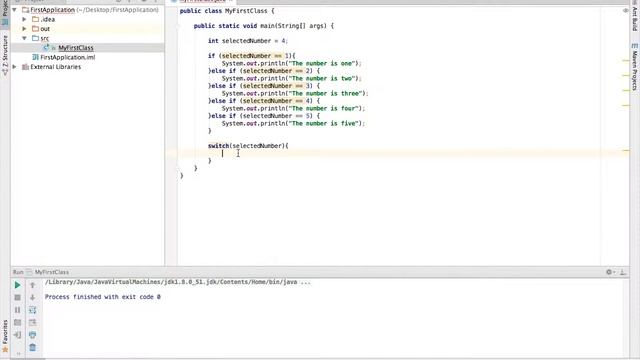This screenshot has height=360, width=640.
Task: Open the Structure tool window tab
Action: point(5,55)
